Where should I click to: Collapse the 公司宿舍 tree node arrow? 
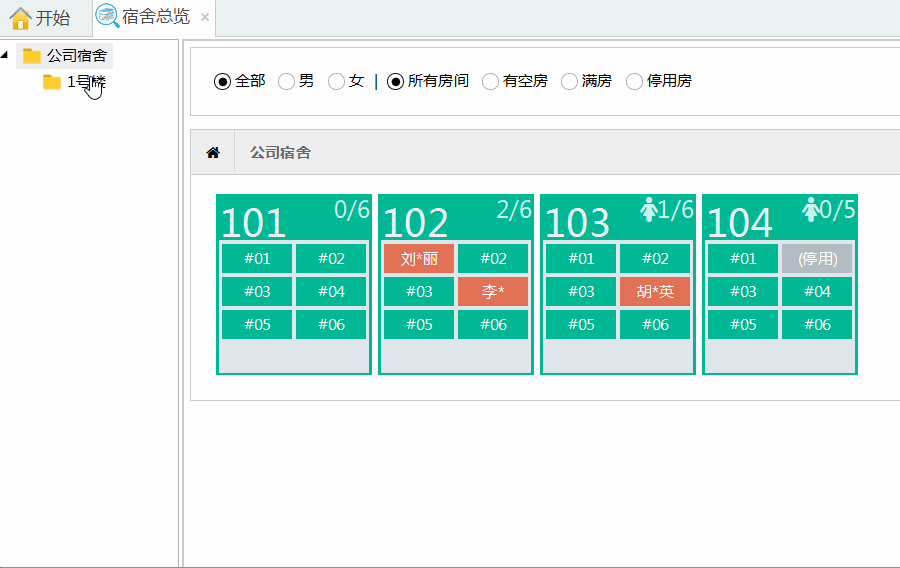coord(5,55)
